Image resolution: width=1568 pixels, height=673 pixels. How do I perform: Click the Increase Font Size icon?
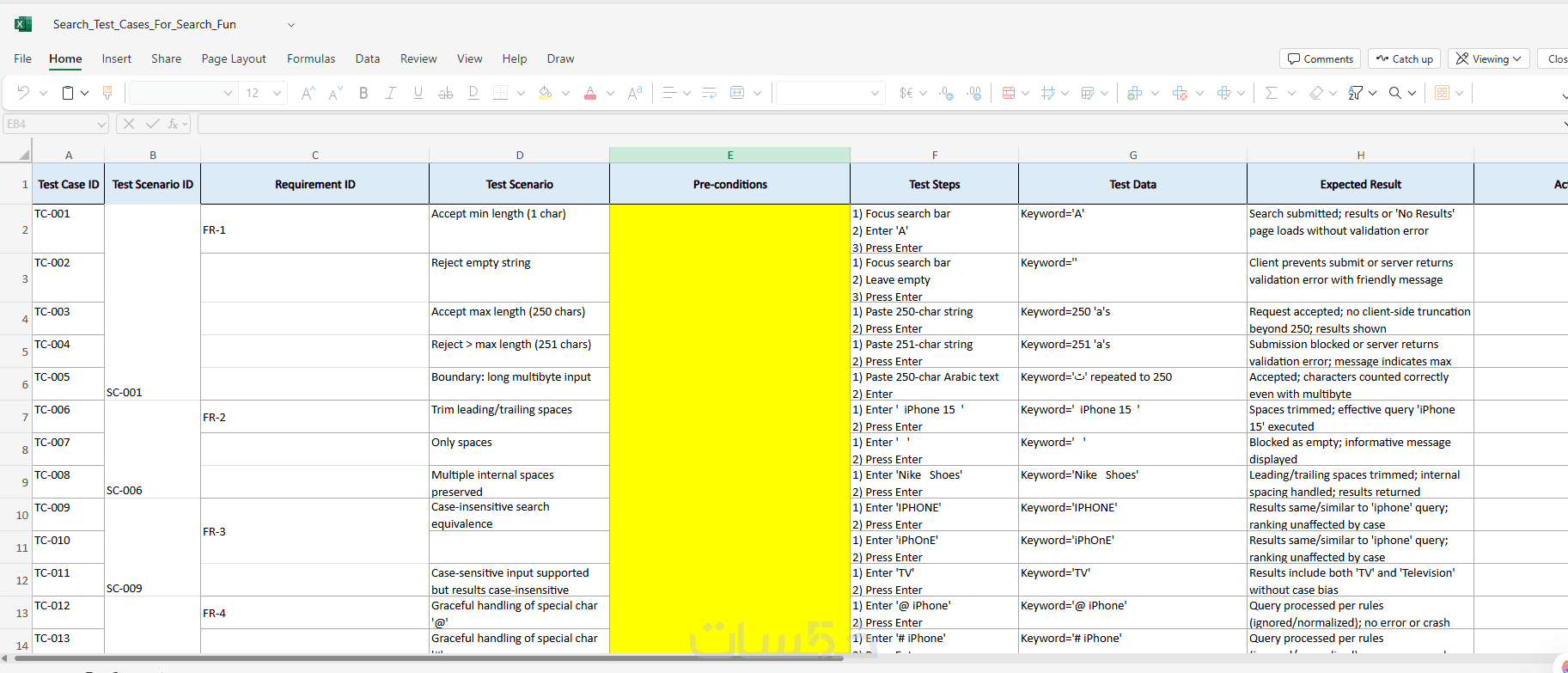tap(308, 93)
